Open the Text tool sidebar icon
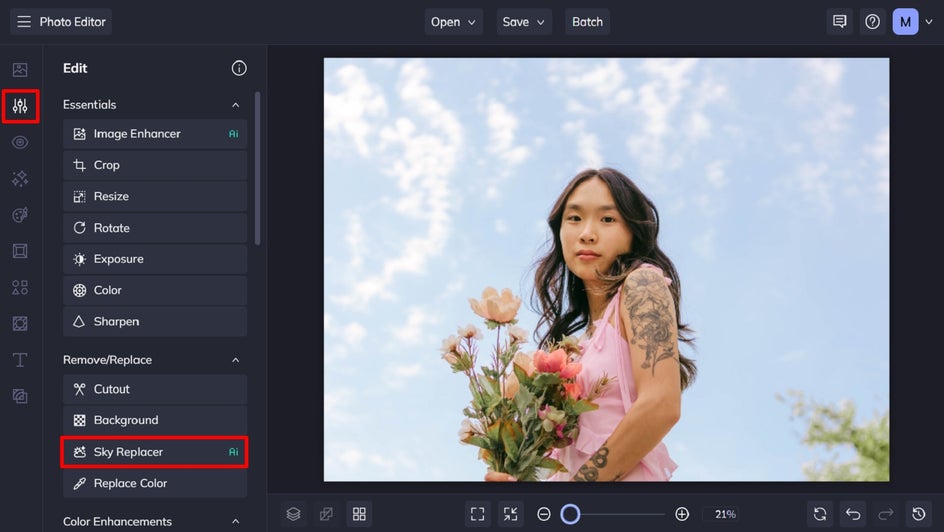944x532 pixels. tap(20, 360)
